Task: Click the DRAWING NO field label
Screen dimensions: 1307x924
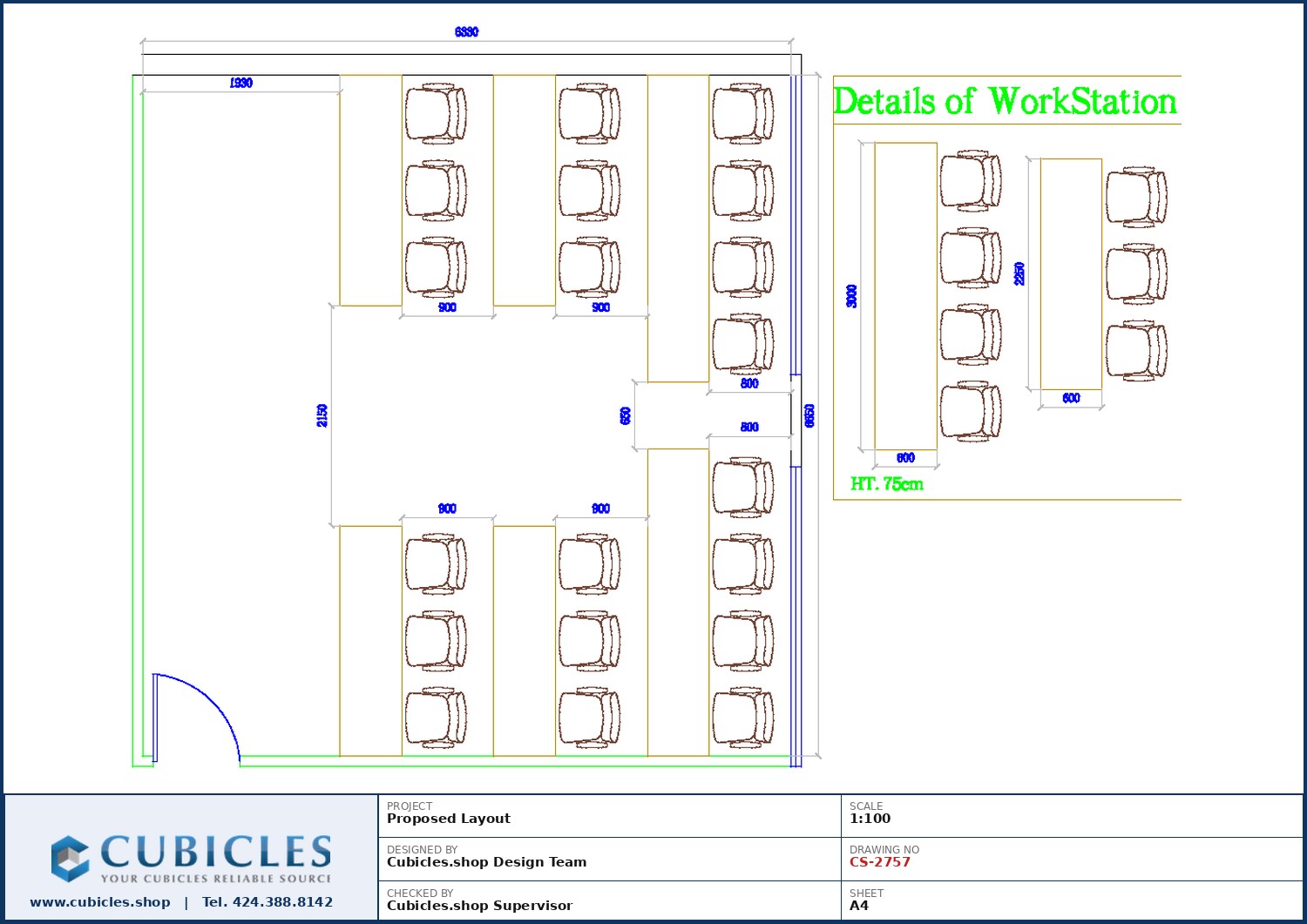Action: coord(884,850)
